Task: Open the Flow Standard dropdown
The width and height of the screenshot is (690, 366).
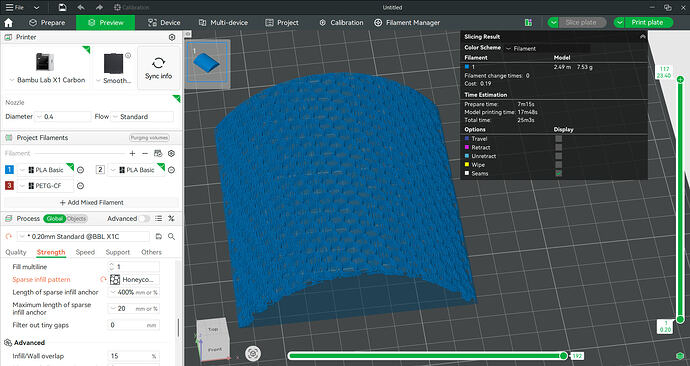Action: pyautogui.click(x=142, y=117)
